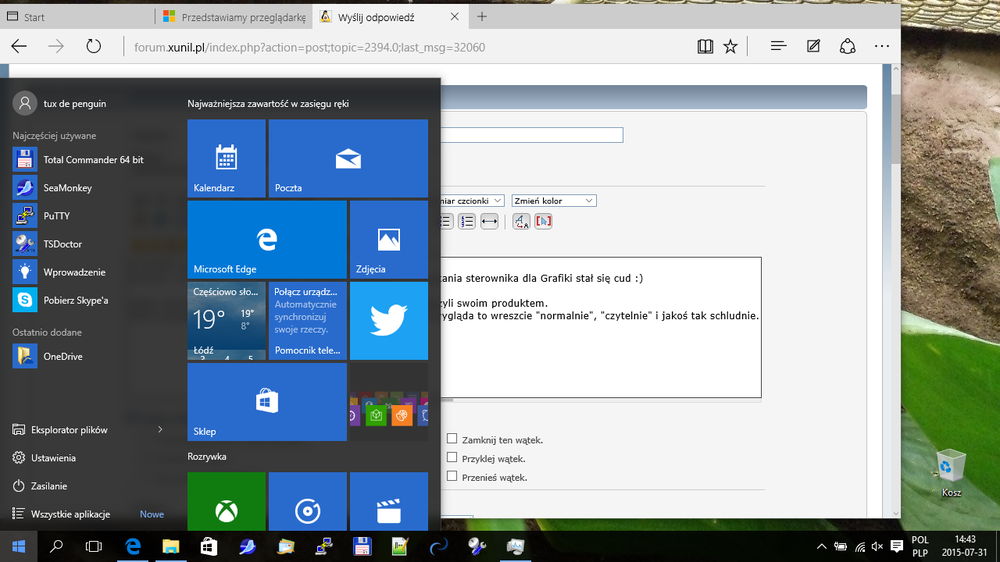This screenshot has height=562, width=1000.
Task: Check Przyklej wątek
Action: point(452,457)
